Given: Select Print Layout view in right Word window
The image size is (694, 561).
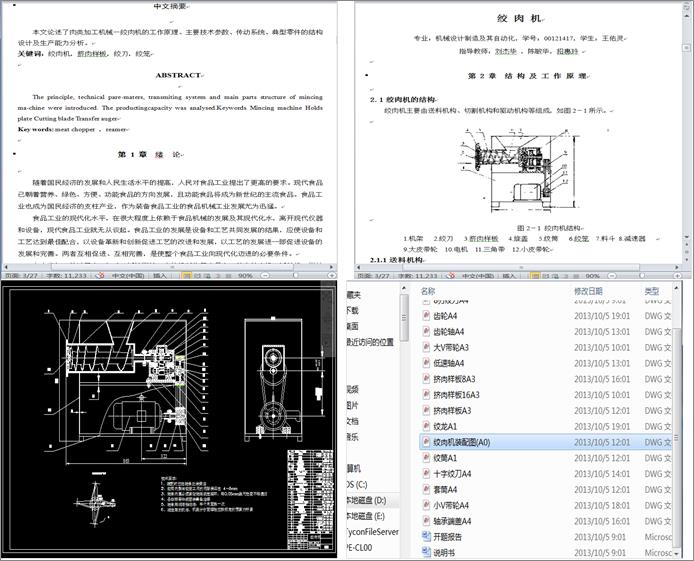Looking at the screenshot, I should coord(536,275).
